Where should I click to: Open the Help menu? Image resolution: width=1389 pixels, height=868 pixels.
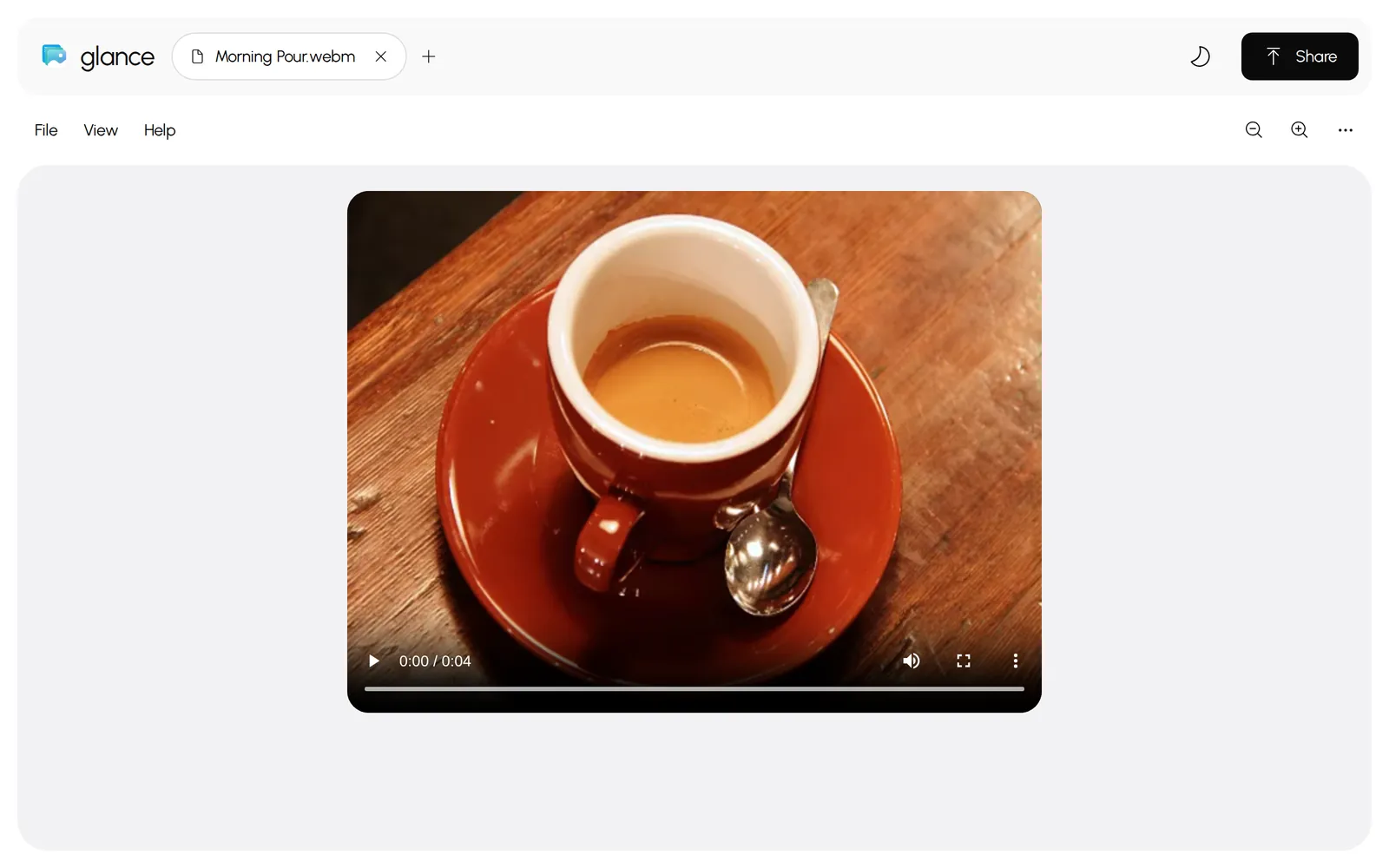pos(160,130)
